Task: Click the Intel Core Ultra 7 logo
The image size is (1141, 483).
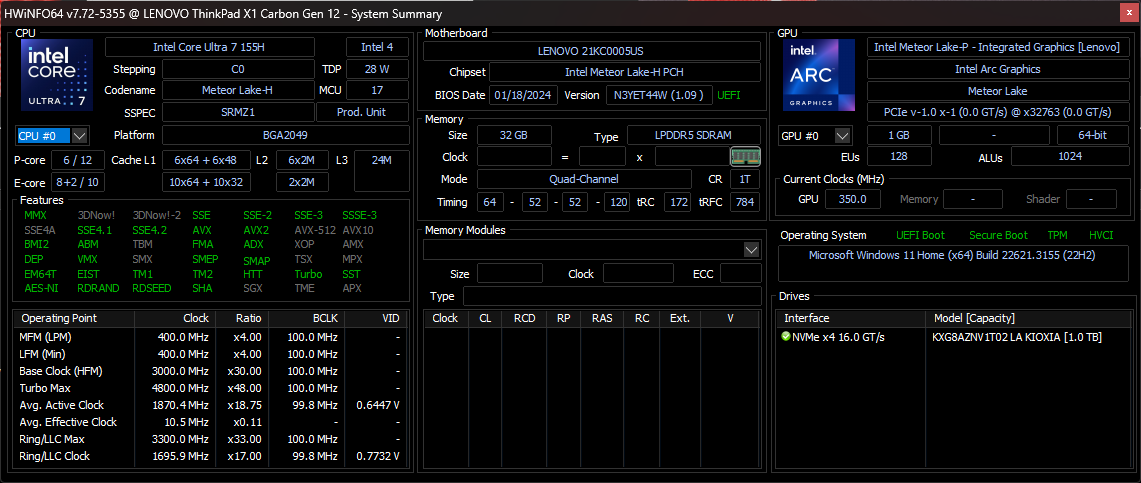Action: pos(57,76)
